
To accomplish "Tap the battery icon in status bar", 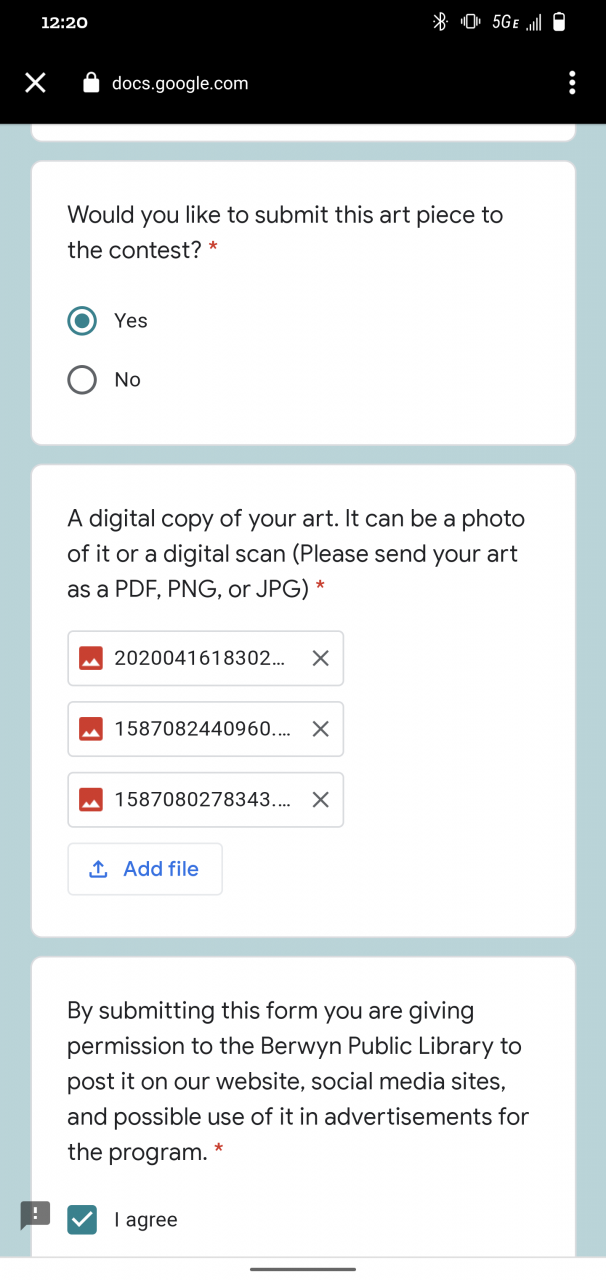I will pos(560,22).
